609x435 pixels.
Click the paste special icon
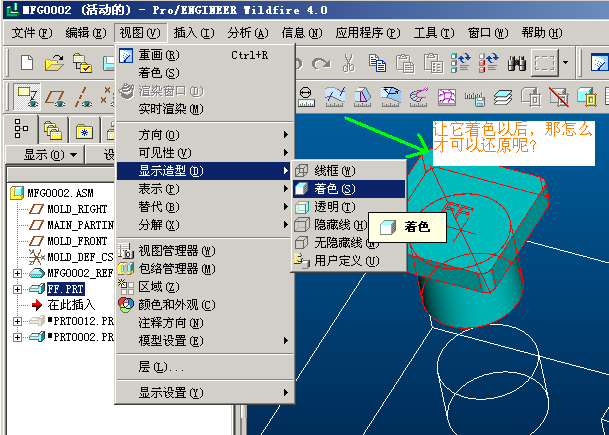[x=433, y=63]
